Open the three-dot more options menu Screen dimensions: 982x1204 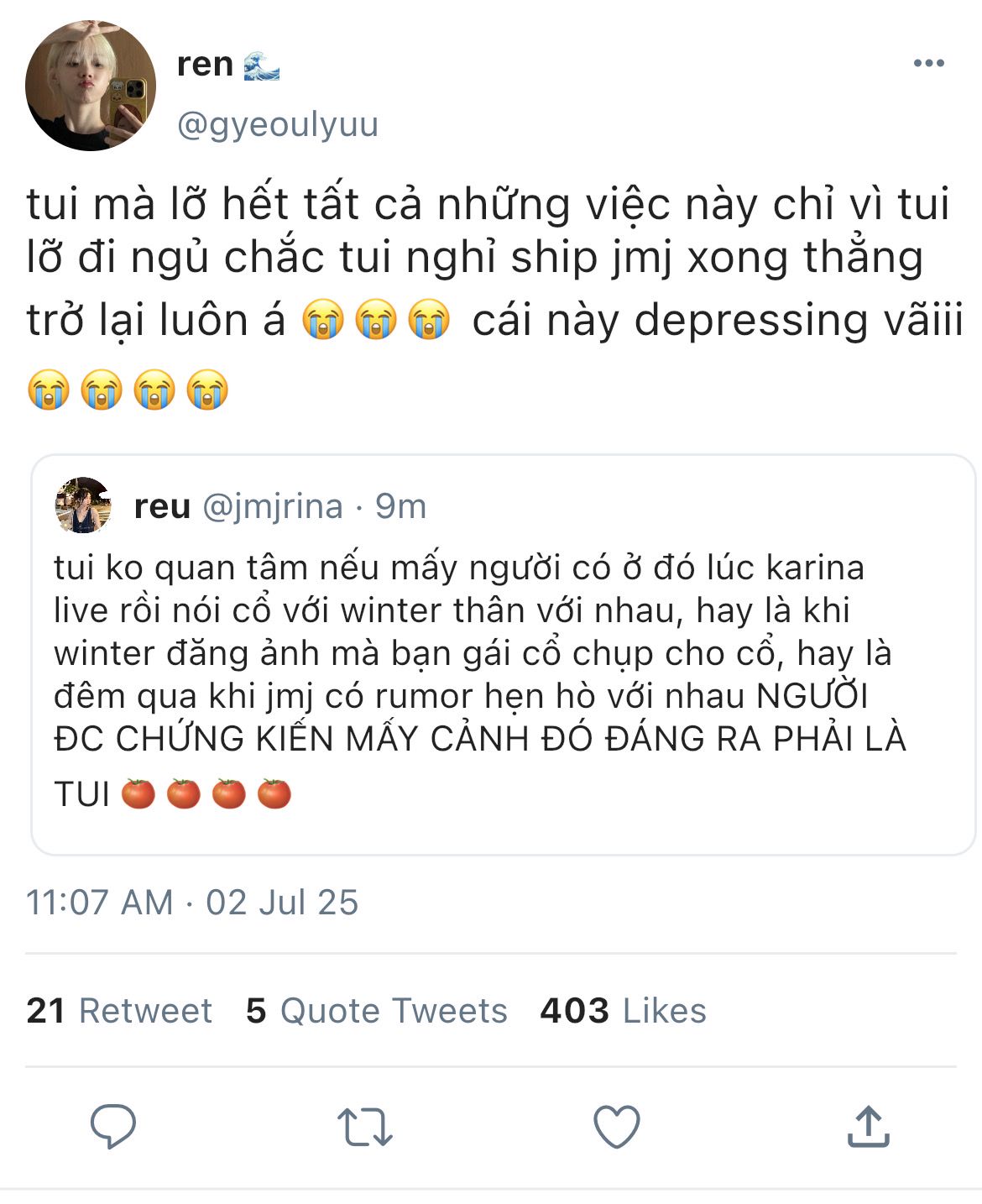[x=928, y=63]
